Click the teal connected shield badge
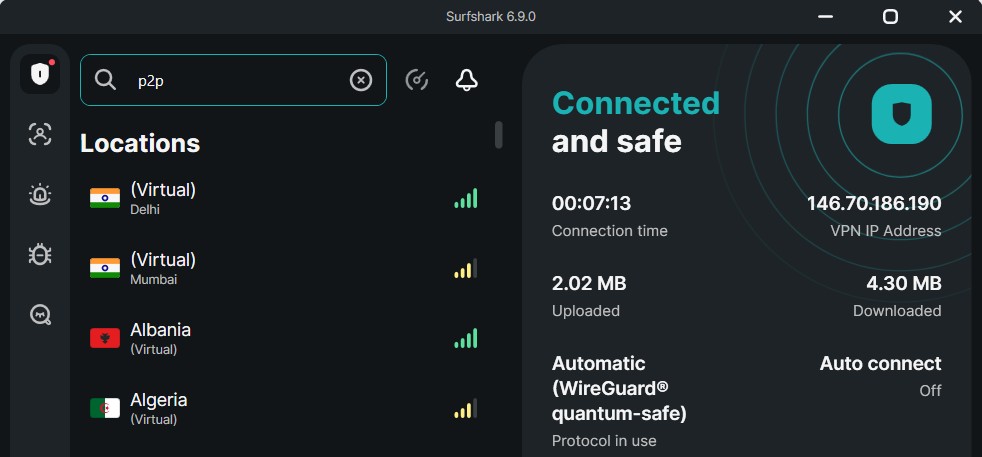Screen dimensions: 982x457 [901, 114]
